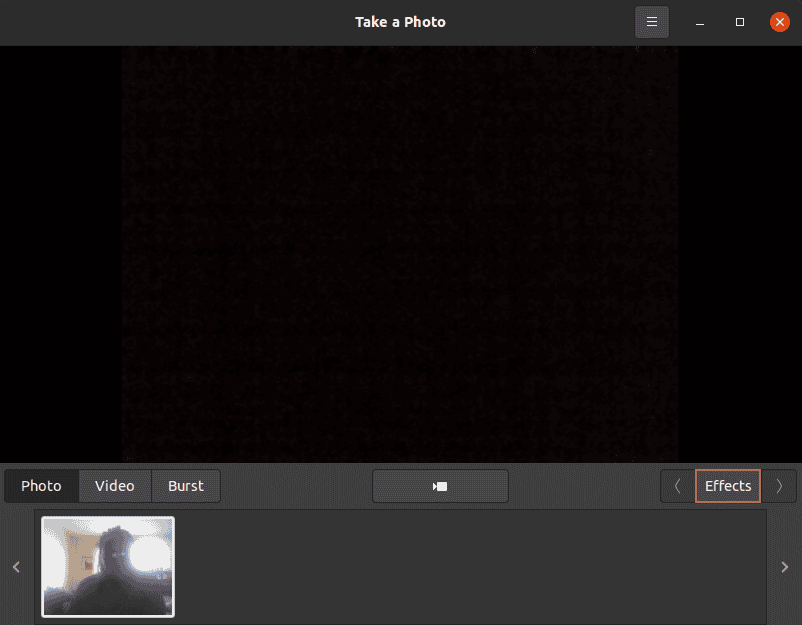Click the camera icon to take a photo
Screen dimensions: 802x625
click(440, 486)
